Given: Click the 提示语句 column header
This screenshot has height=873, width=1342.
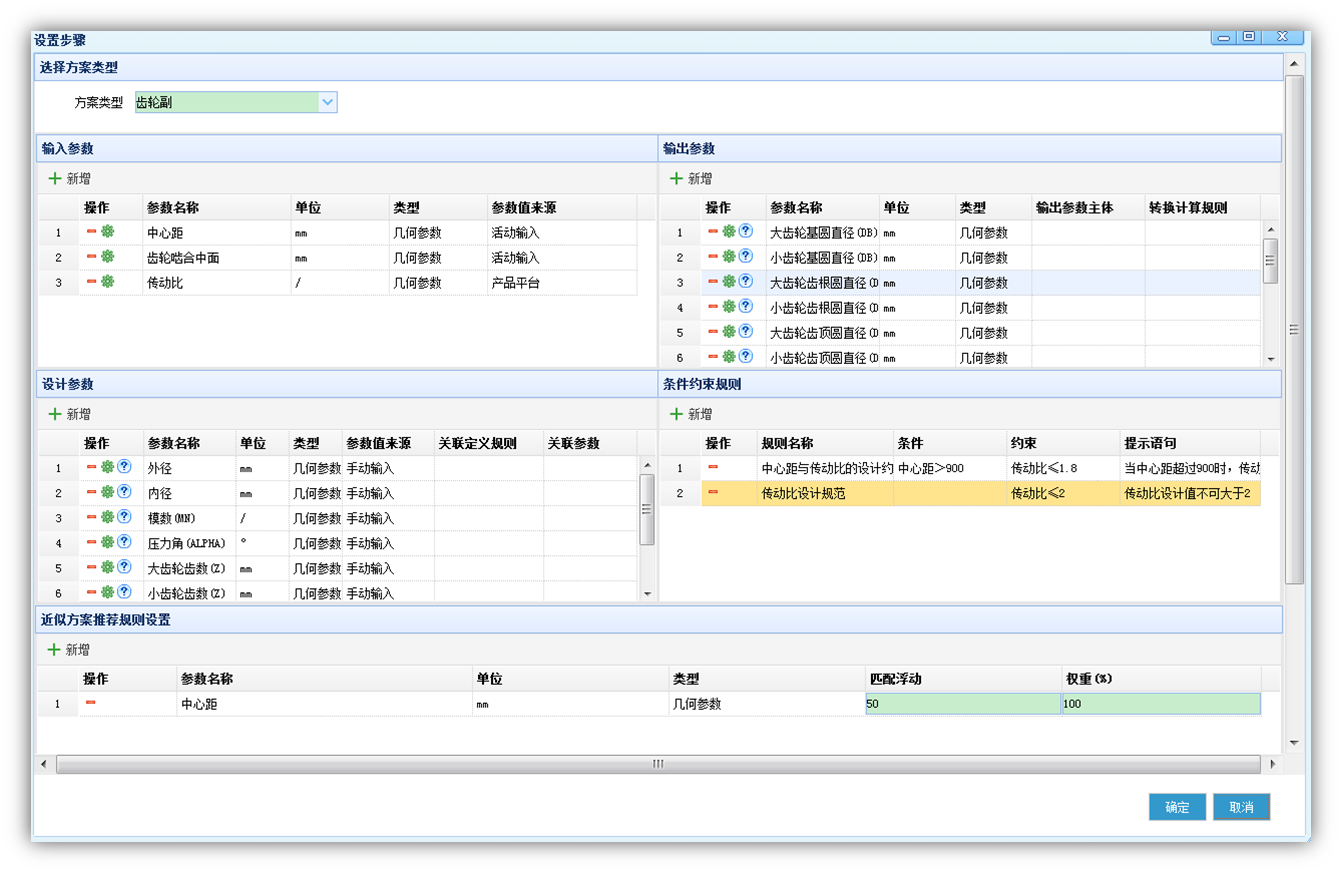Looking at the screenshot, I should (1190, 443).
